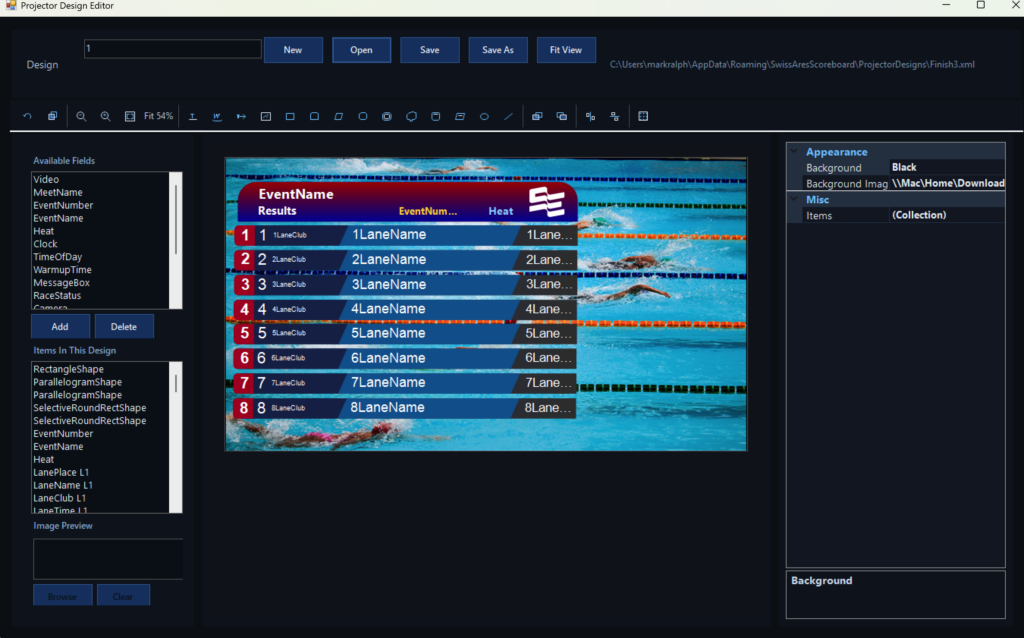Click the bring to front icon
1024x638 pixels.
coord(537,117)
